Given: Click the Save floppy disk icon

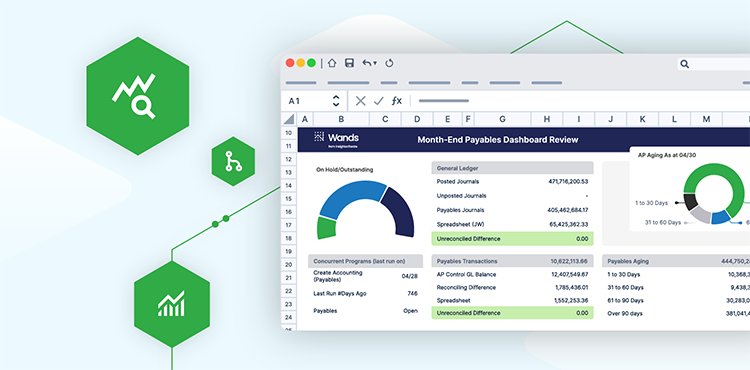Looking at the screenshot, I should [350, 63].
